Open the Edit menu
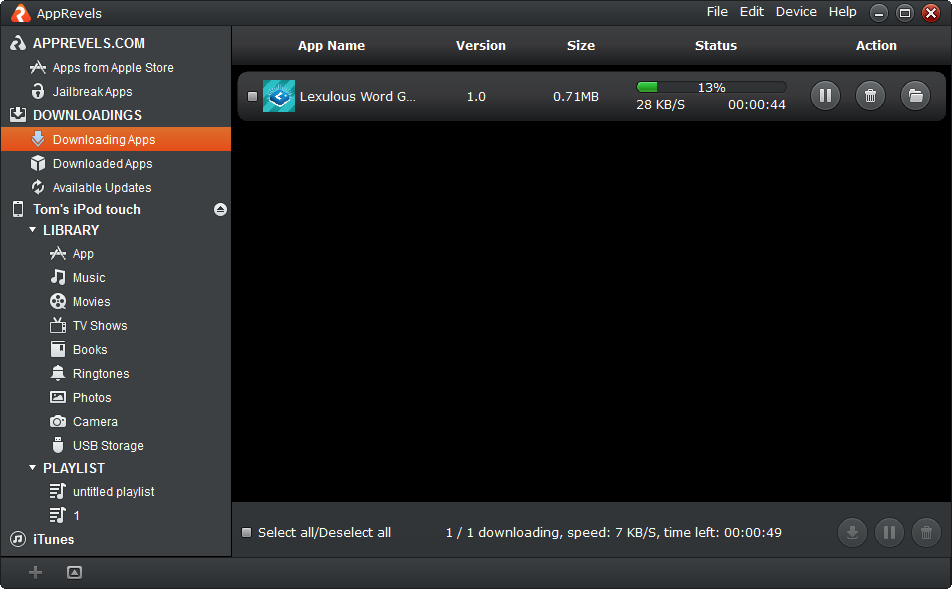This screenshot has height=589, width=952. 752,12
